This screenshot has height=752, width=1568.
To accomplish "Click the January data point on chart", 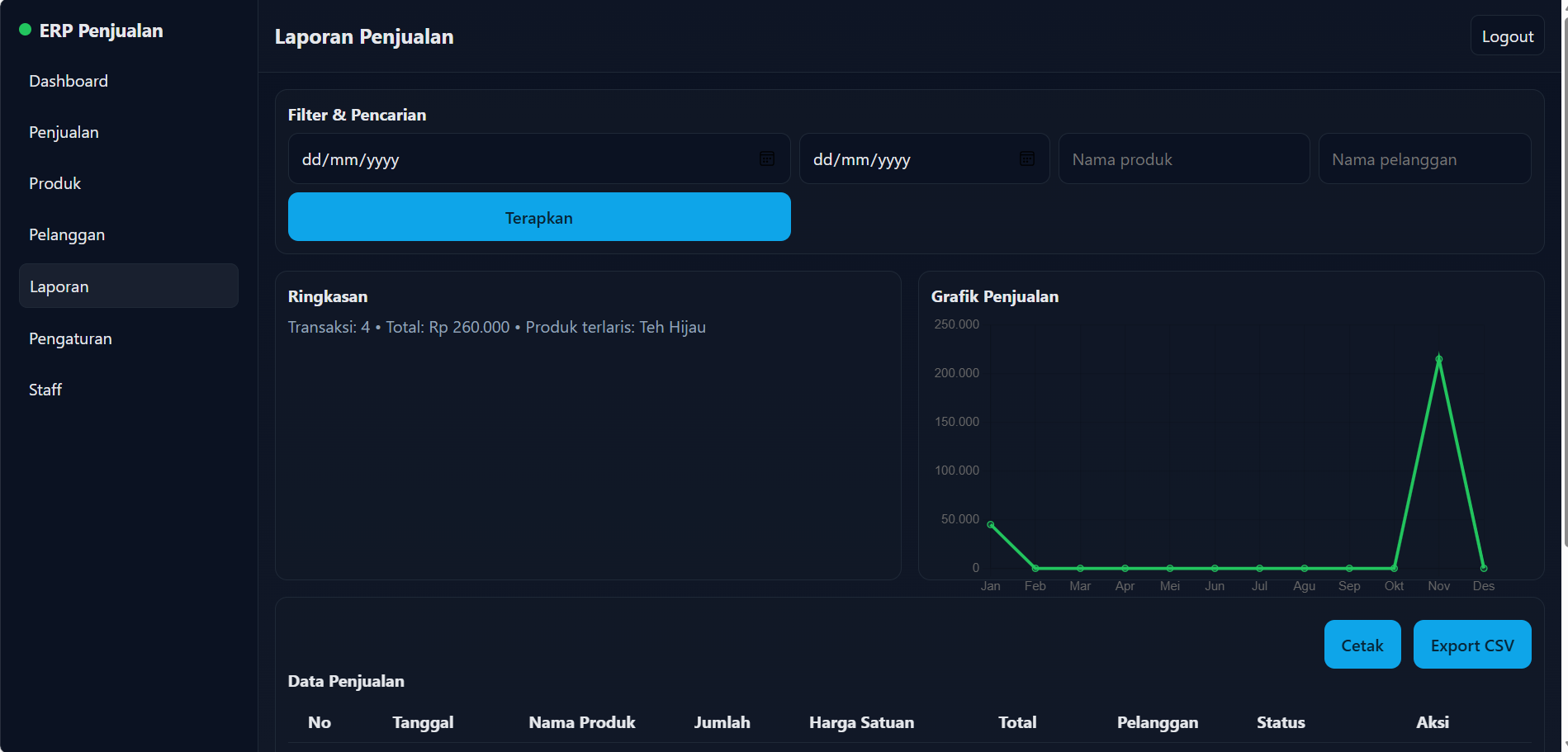I will point(991,525).
